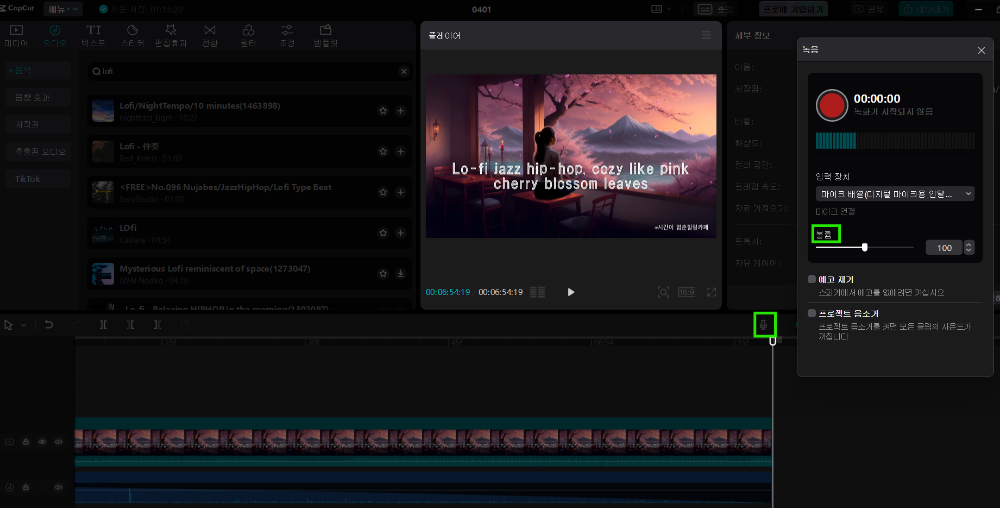Favorite Mysterious Lofi reminiscent of space track
Image resolution: width=1000 pixels, height=508 pixels.
pos(383,274)
